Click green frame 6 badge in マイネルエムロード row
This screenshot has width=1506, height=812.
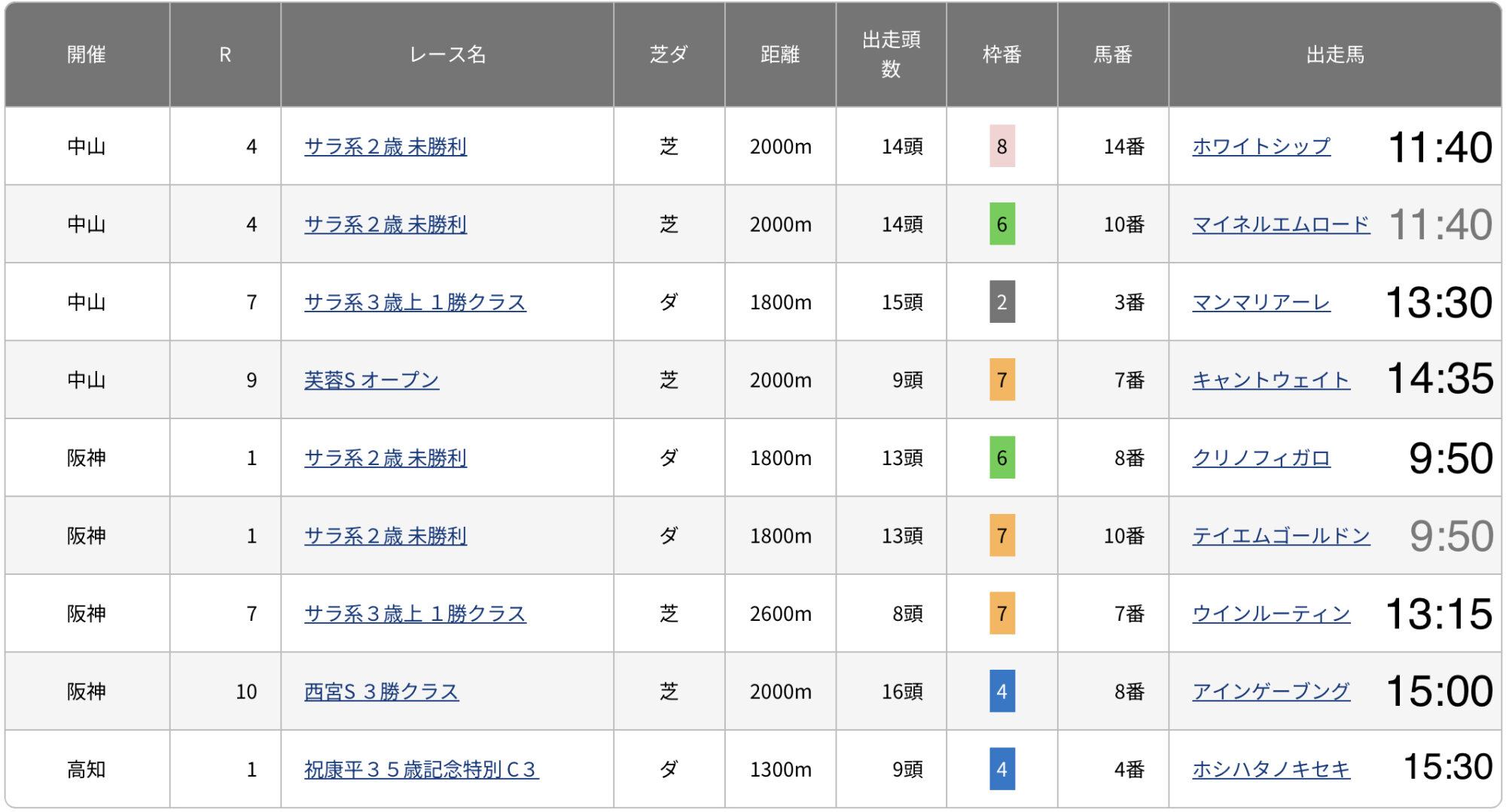pyautogui.click(x=1002, y=224)
